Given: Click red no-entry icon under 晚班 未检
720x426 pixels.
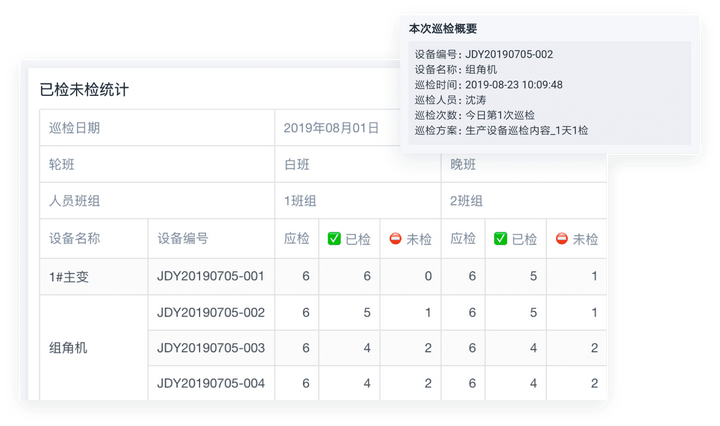Looking at the screenshot, I should pos(562,239).
